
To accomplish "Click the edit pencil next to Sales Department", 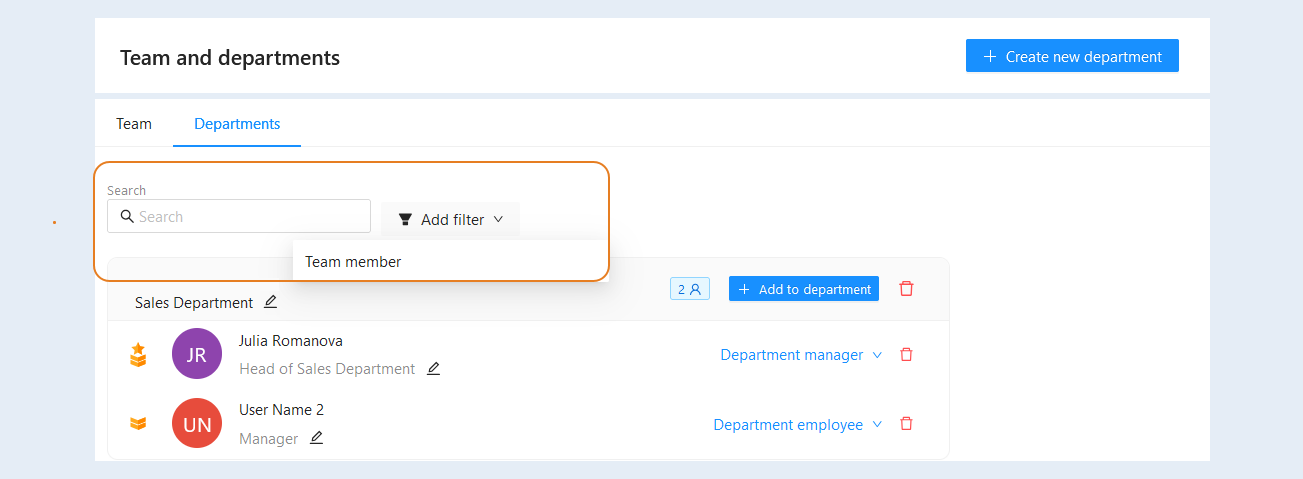I will [270, 301].
